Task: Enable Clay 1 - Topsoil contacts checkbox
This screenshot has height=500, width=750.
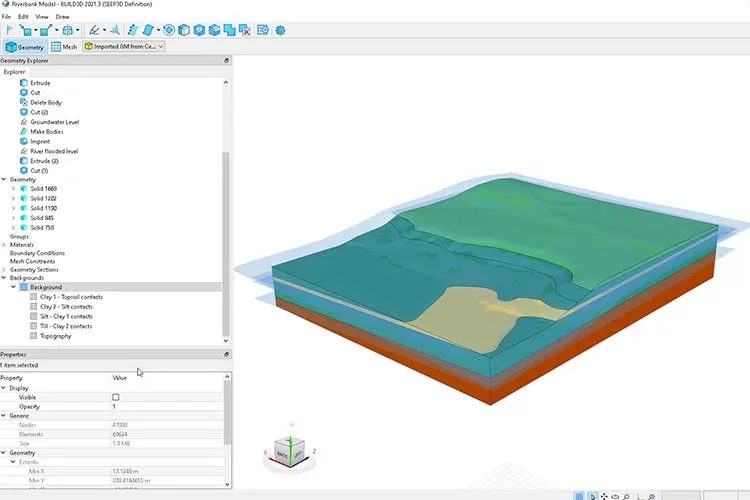Action: pos(33,297)
